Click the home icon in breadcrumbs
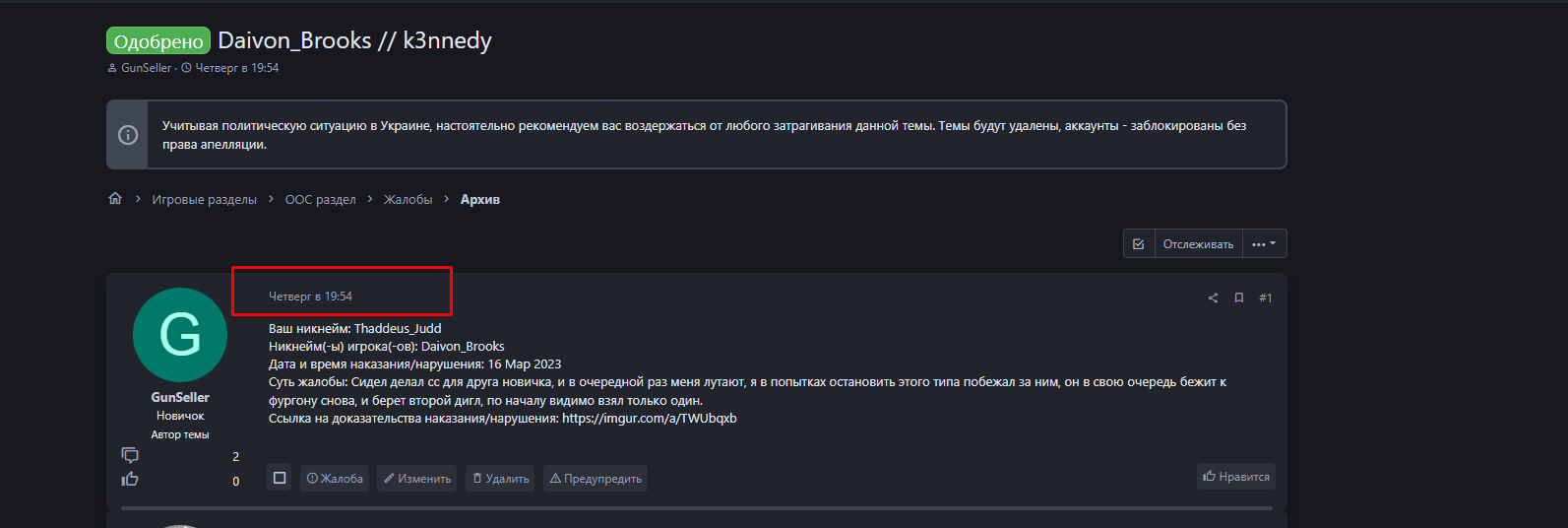 point(115,199)
